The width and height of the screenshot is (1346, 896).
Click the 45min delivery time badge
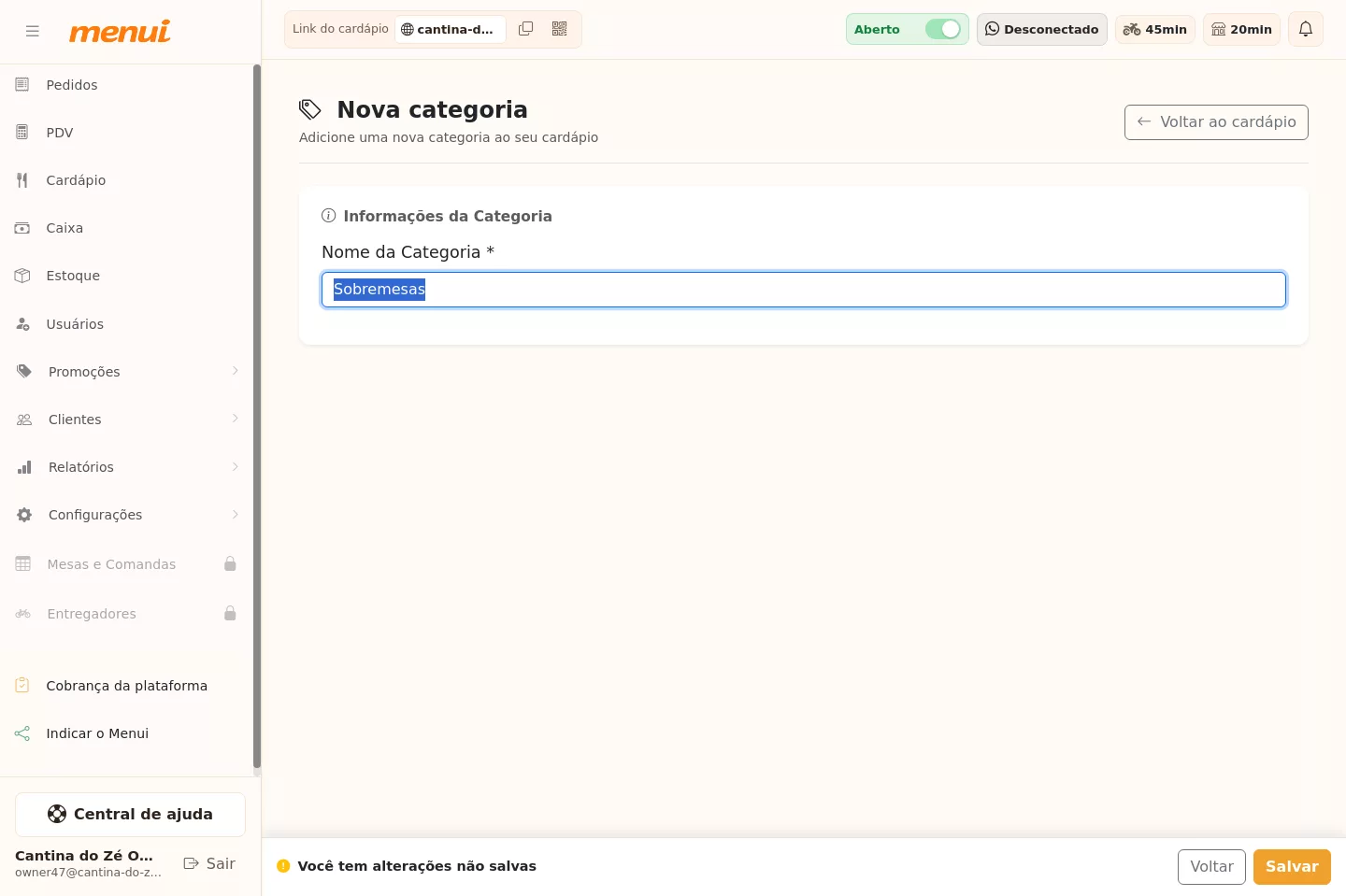pyautogui.click(x=1155, y=29)
